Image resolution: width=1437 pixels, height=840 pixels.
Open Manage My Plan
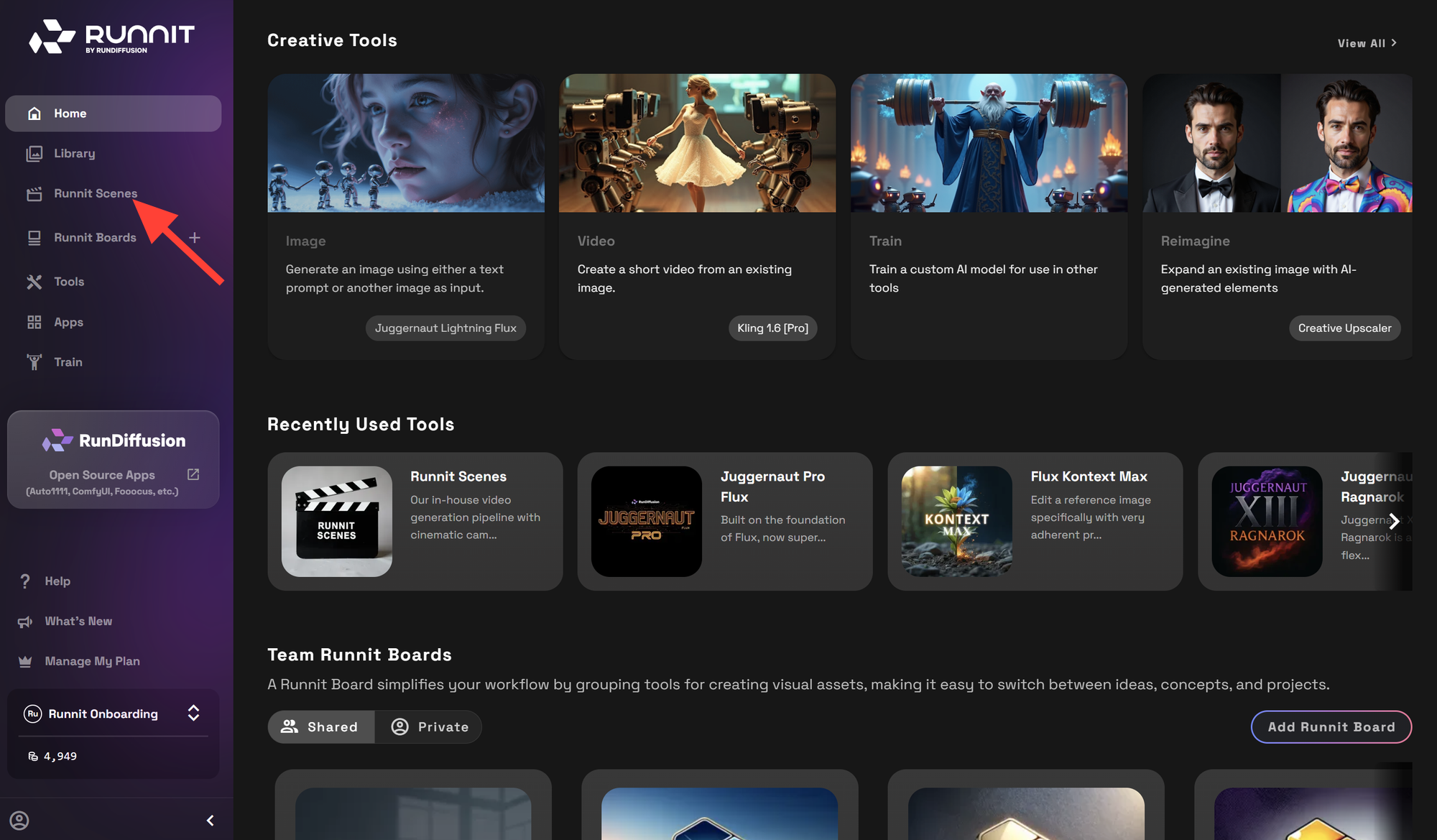coord(92,661)
